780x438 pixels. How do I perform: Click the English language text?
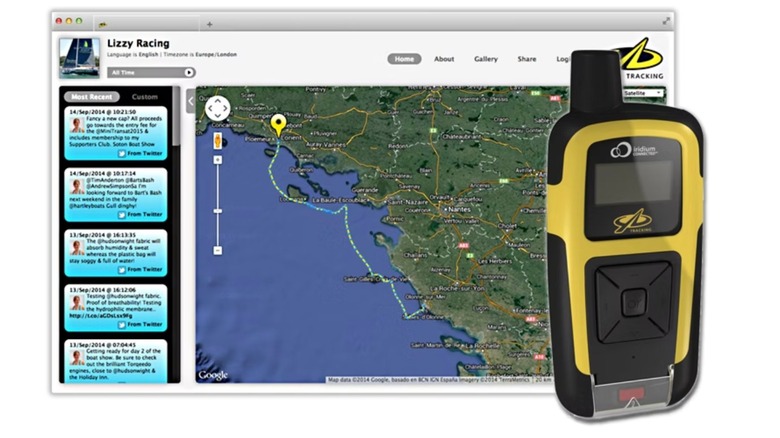click(x=148, y=54)
